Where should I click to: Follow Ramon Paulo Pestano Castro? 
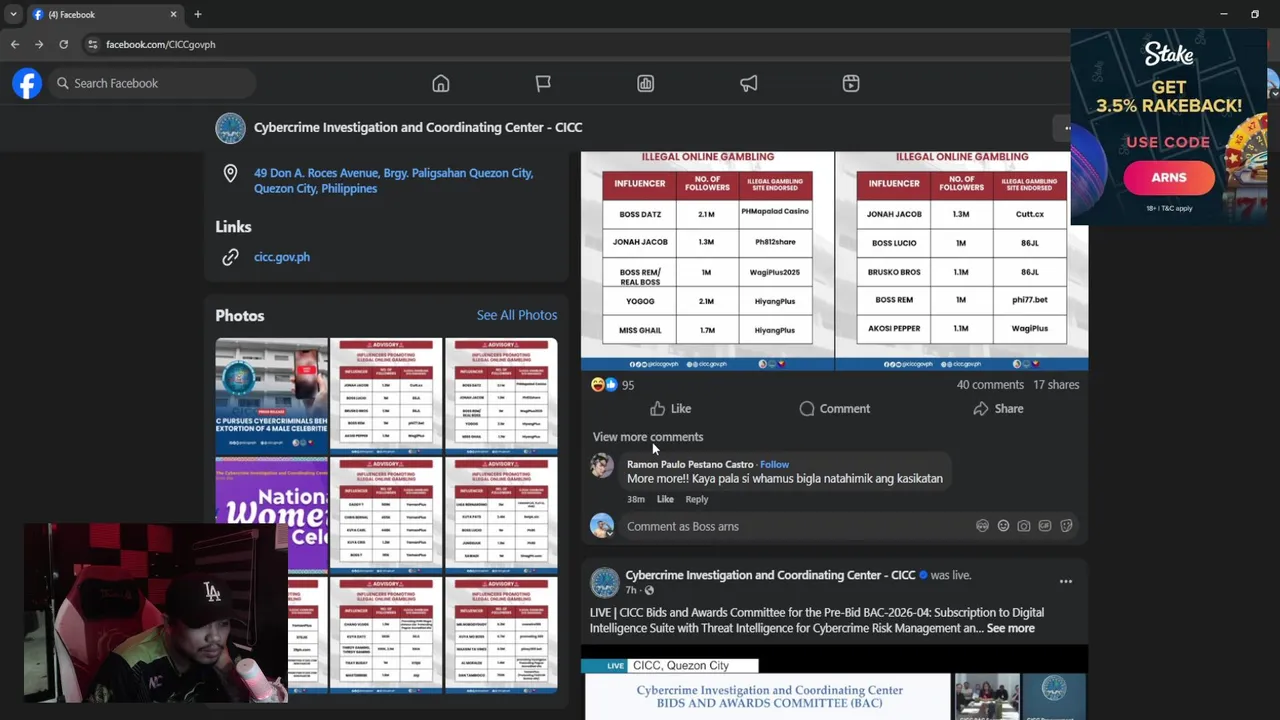pyautogui.click(x=774, y=464)
